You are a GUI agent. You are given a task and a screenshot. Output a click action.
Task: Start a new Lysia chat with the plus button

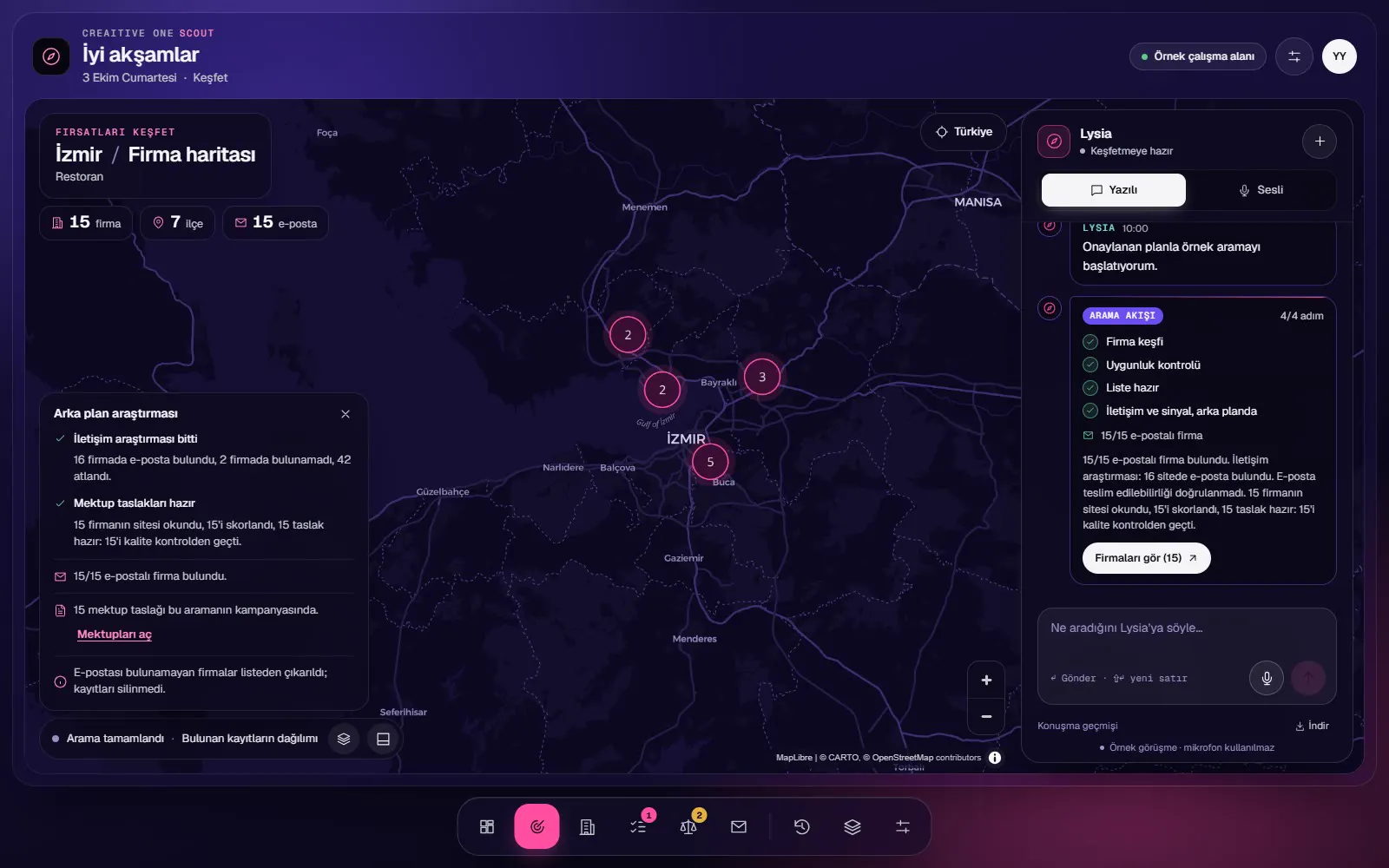pyautogui.click(x=1320, y=141)
